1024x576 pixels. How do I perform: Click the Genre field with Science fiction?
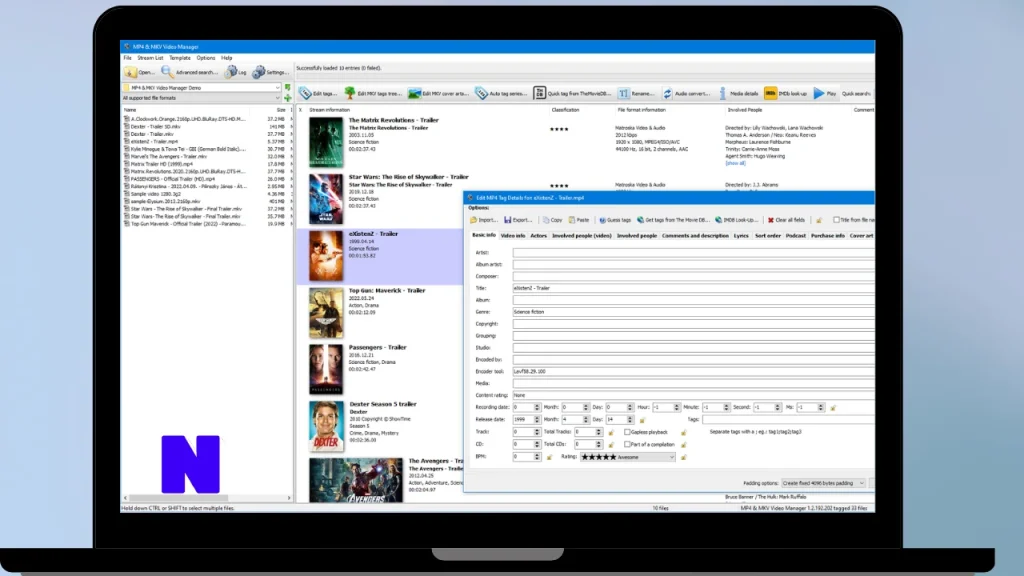tap(693, 312)
